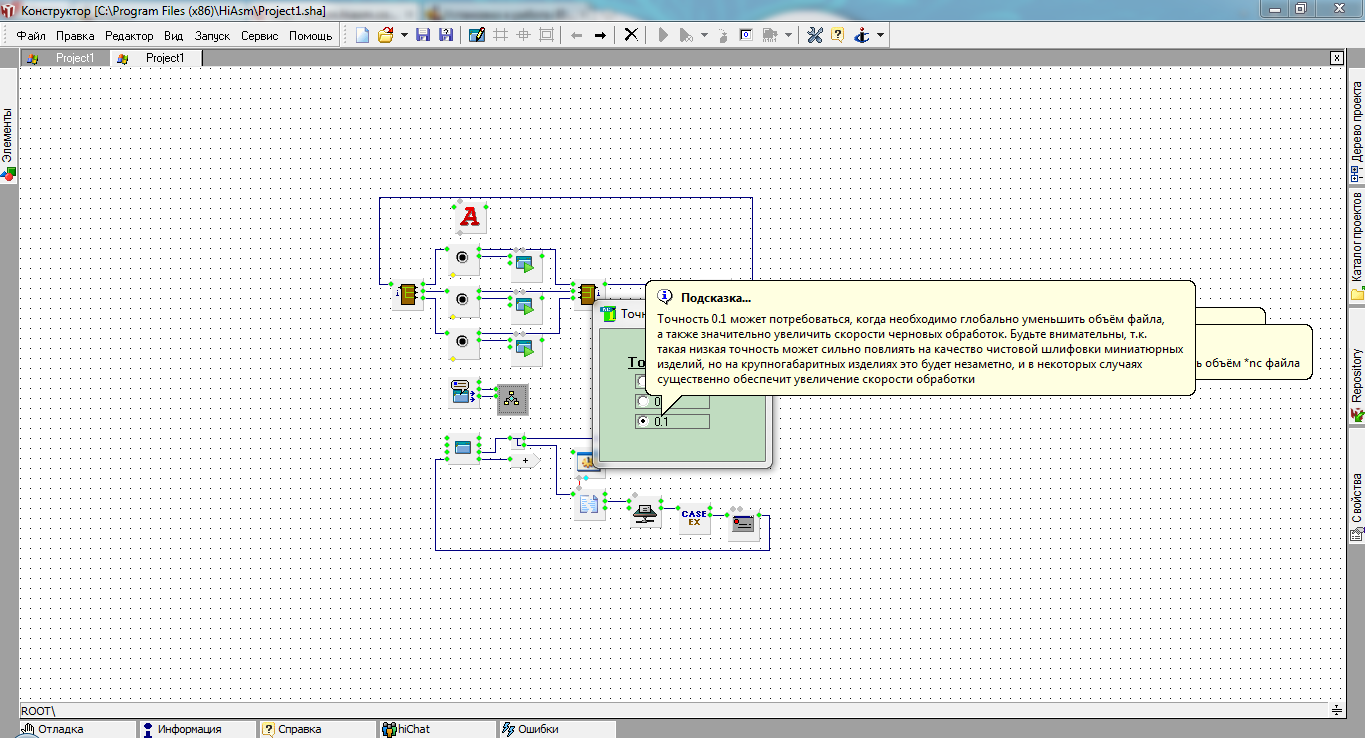The image size is (1365, 738).
Task: Click the anchor toolbar icon
Action: click(861, 35)
